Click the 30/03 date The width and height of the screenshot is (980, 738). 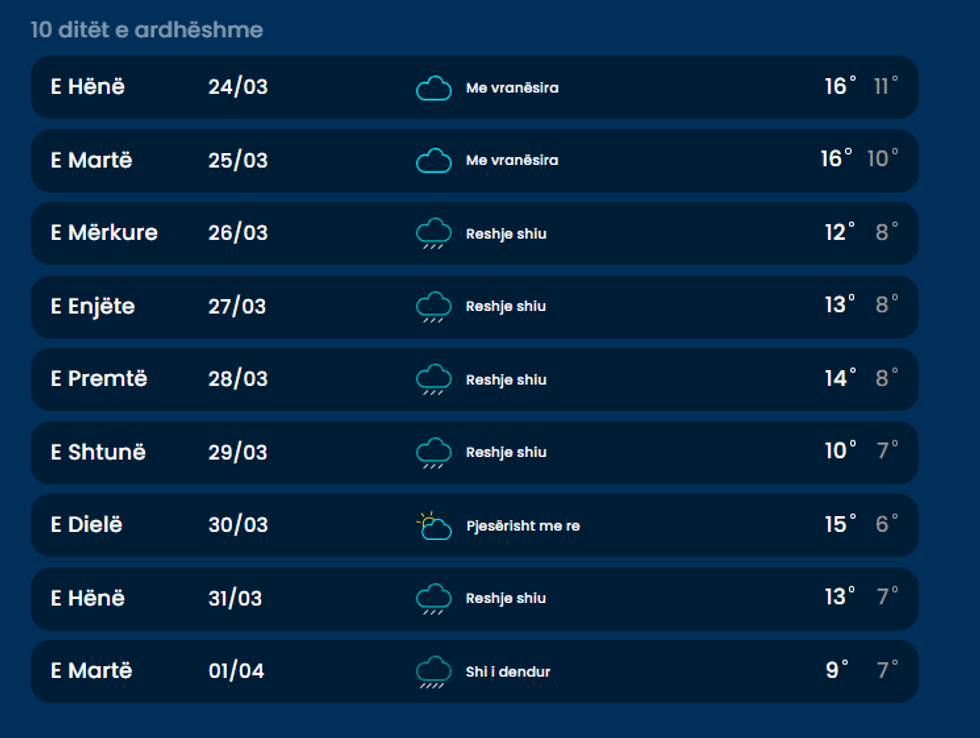(238, 525)
